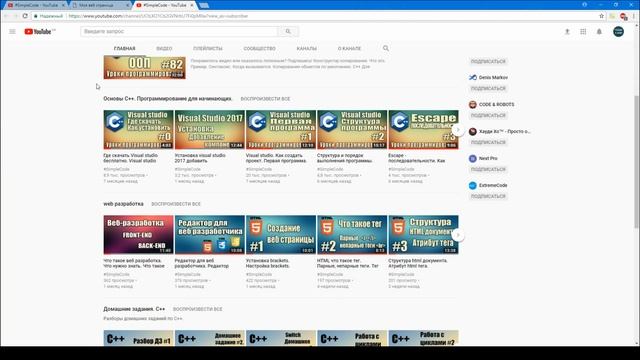Open the YouTube hamburger guide menu
Screen dimensions: 640x360
12,31
